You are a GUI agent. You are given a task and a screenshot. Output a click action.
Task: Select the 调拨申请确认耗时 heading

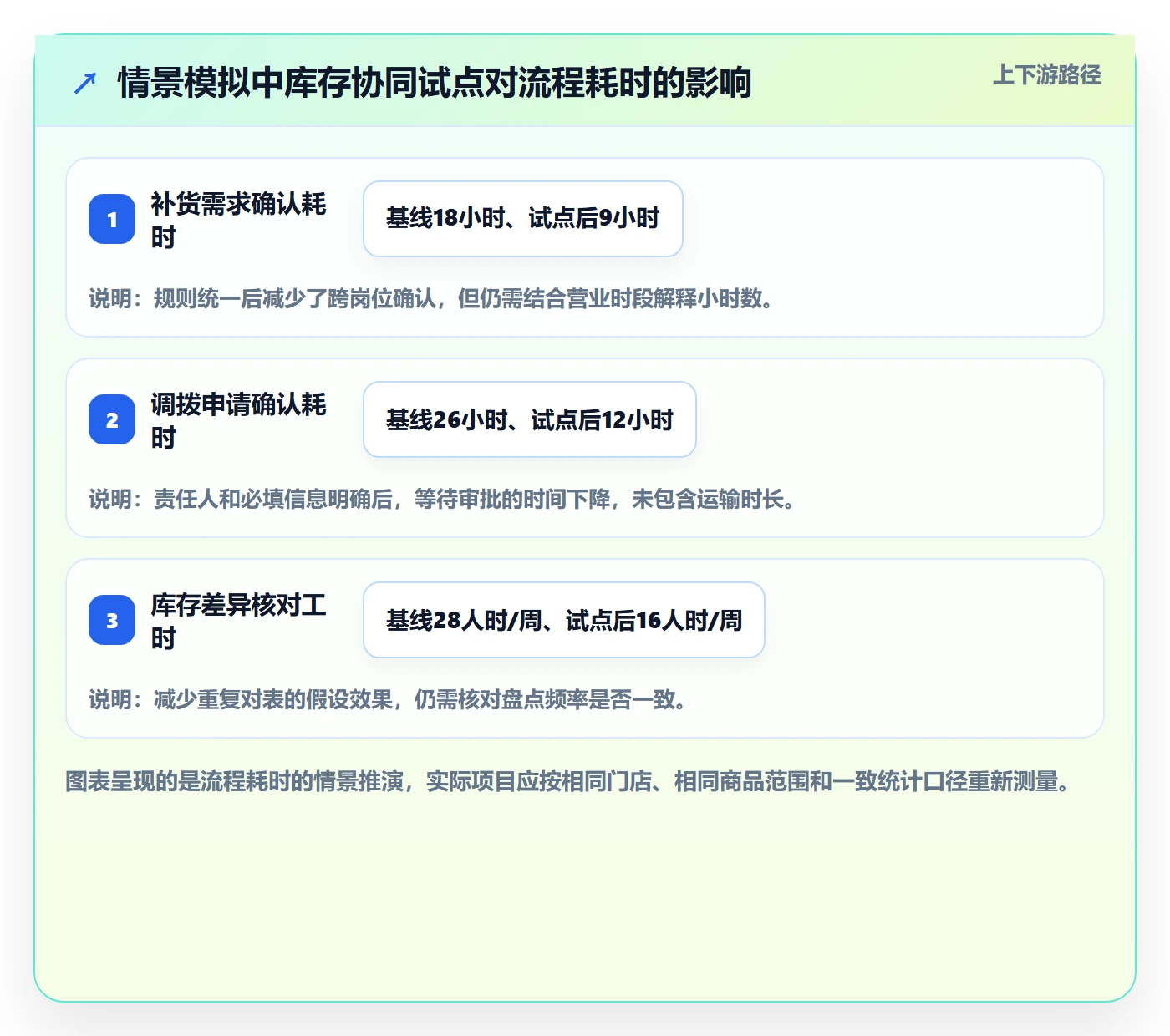click(x=238, y=420)
